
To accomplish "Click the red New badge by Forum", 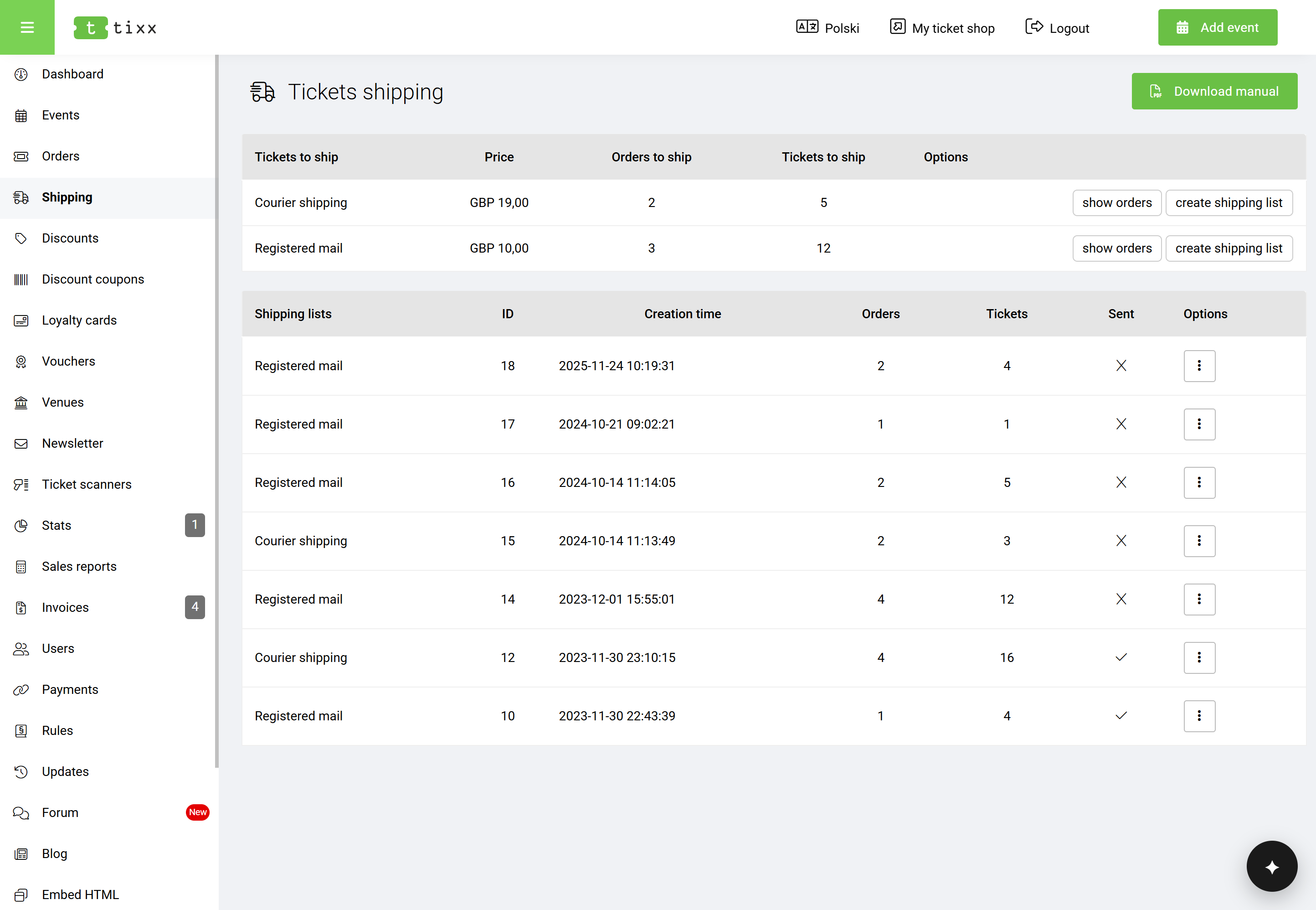I will coord(198,812).
